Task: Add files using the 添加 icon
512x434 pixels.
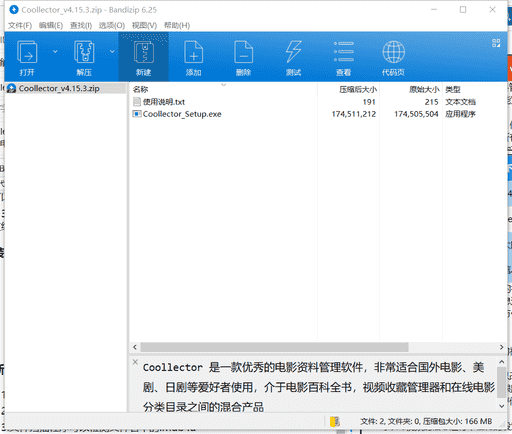Action: pyautogui.click(x=193, y=57)
